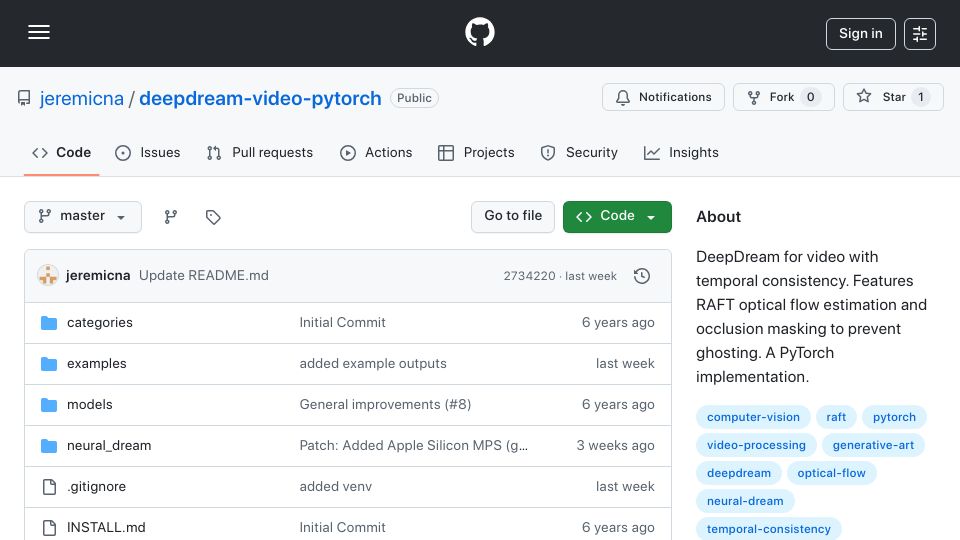Screen dimensions: 960x540
Task: Click the Go to file button
Action: [x=513, y=217]
